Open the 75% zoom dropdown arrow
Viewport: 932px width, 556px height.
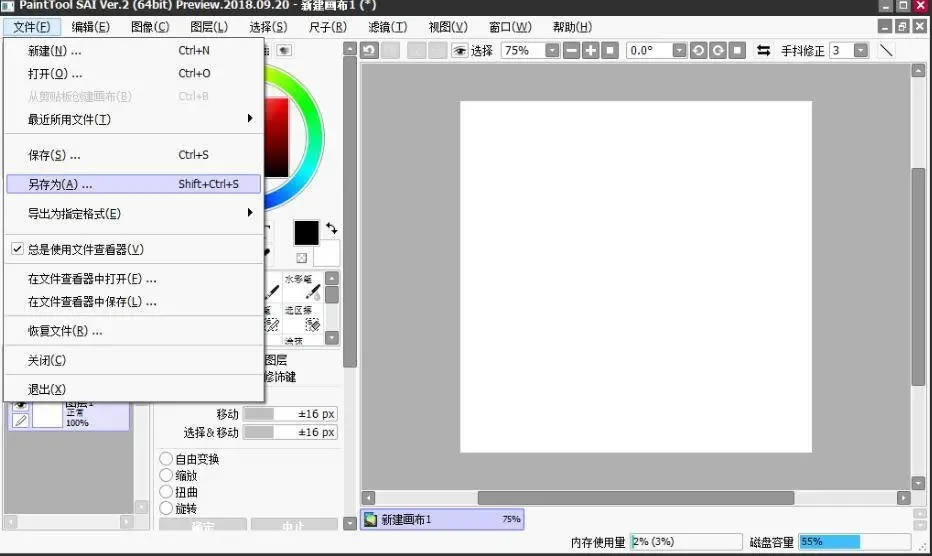click(x=552, y=51)
